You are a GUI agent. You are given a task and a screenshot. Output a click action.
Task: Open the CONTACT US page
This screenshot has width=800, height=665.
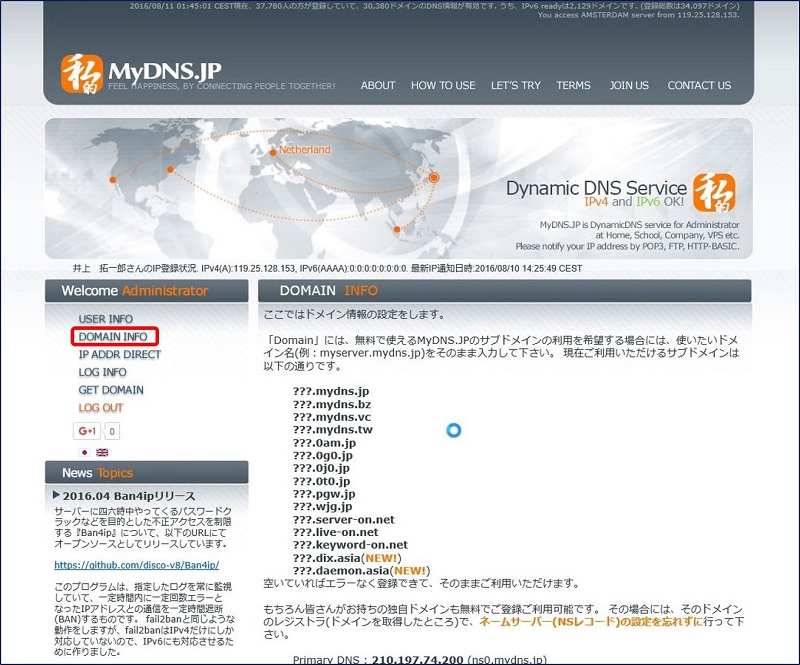699,86
